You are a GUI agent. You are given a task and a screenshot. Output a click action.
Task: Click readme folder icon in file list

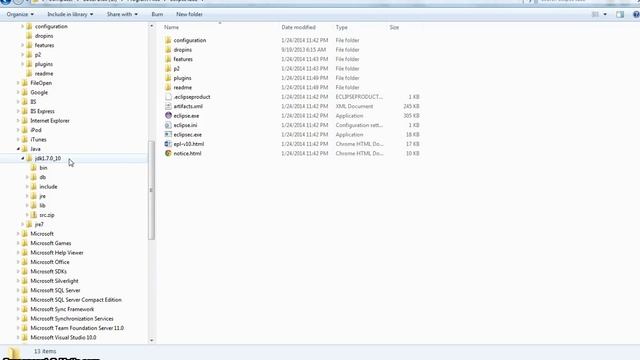(168, 87)
